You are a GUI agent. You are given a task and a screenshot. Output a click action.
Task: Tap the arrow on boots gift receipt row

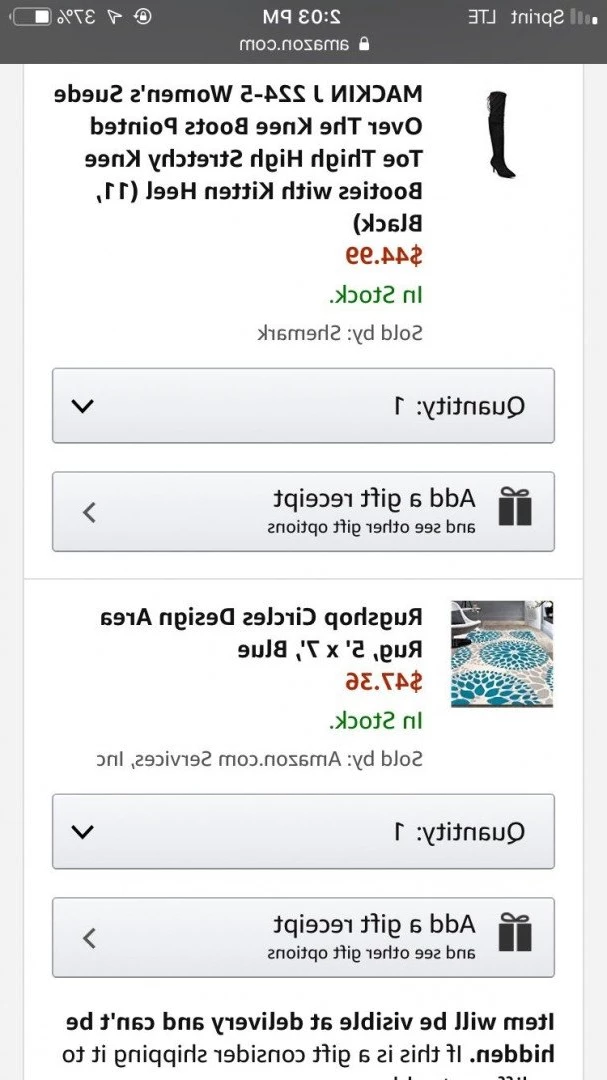(89, 512)
